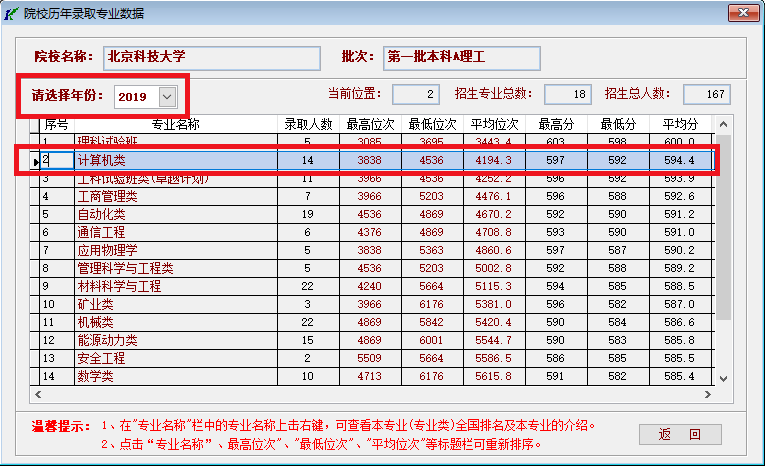Screen dimensions: 765x466
Task: Click the 当前位置 field showing 2
Action: click(x=416, y=94)
